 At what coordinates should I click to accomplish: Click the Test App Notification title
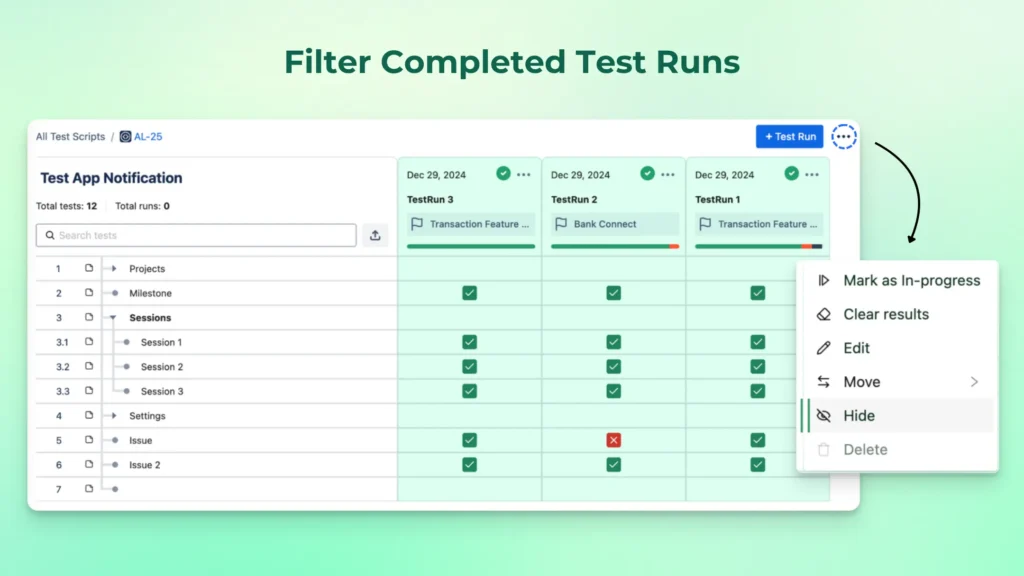coord(111,178)
